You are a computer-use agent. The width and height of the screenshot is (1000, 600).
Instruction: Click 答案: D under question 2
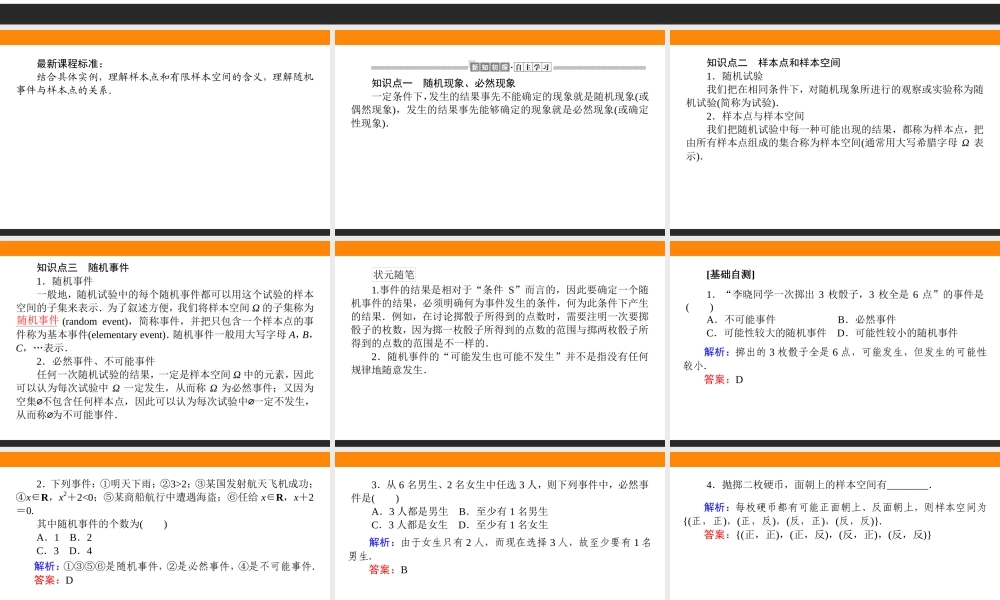[54, 580]
